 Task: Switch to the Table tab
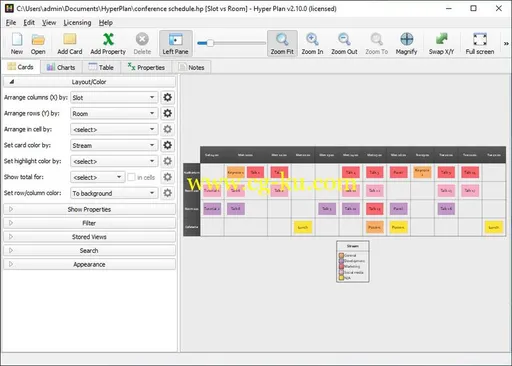click(x=101, y=67)
